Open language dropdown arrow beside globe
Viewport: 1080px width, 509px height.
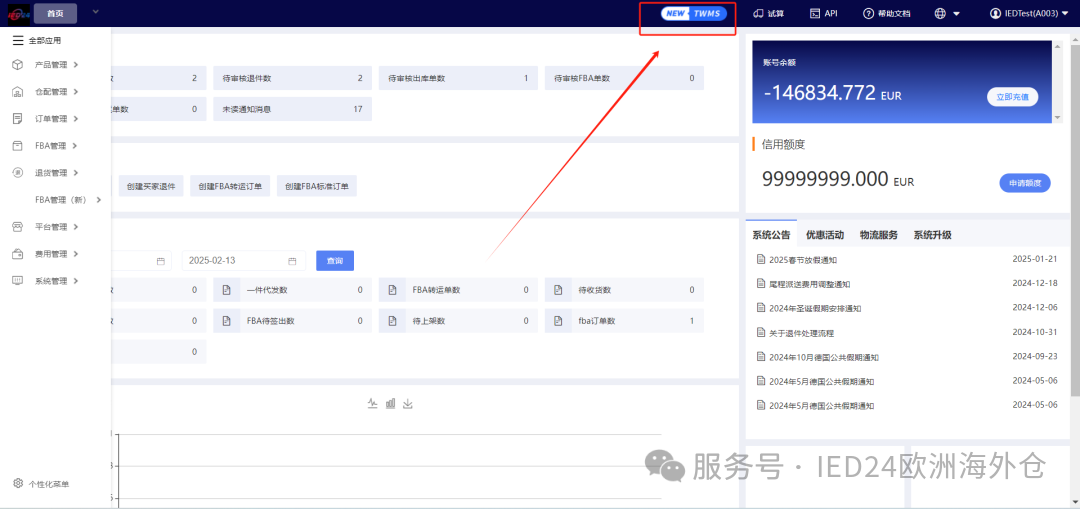point(957,14)
